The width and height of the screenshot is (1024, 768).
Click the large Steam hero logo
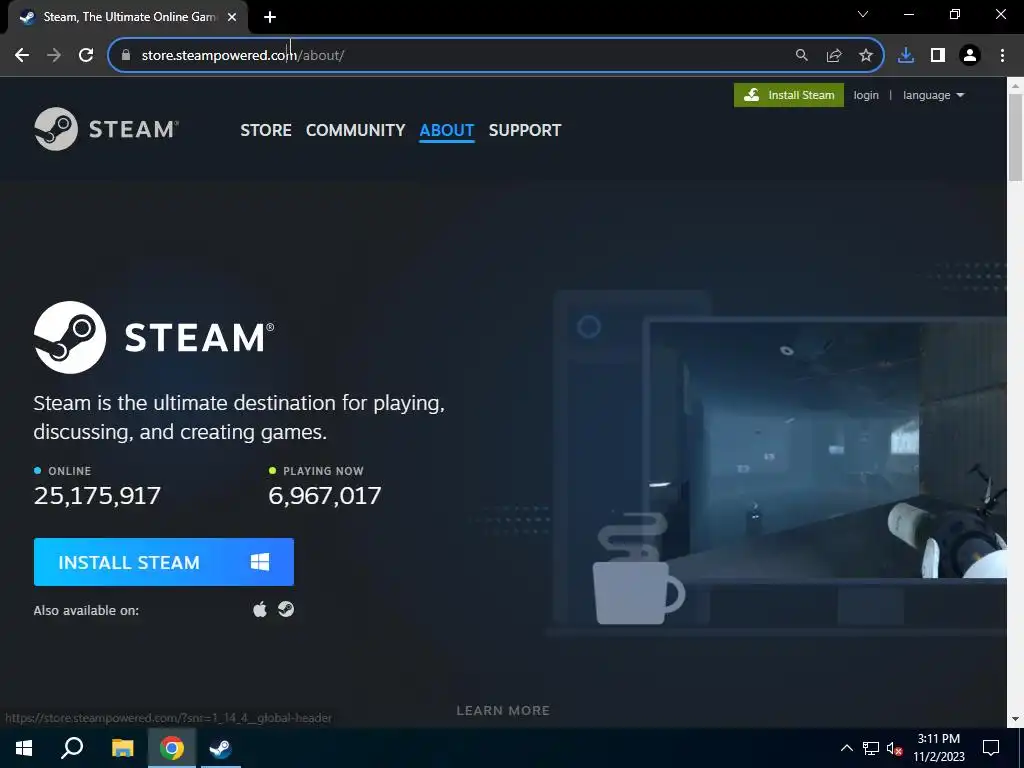tap(154, 338)
